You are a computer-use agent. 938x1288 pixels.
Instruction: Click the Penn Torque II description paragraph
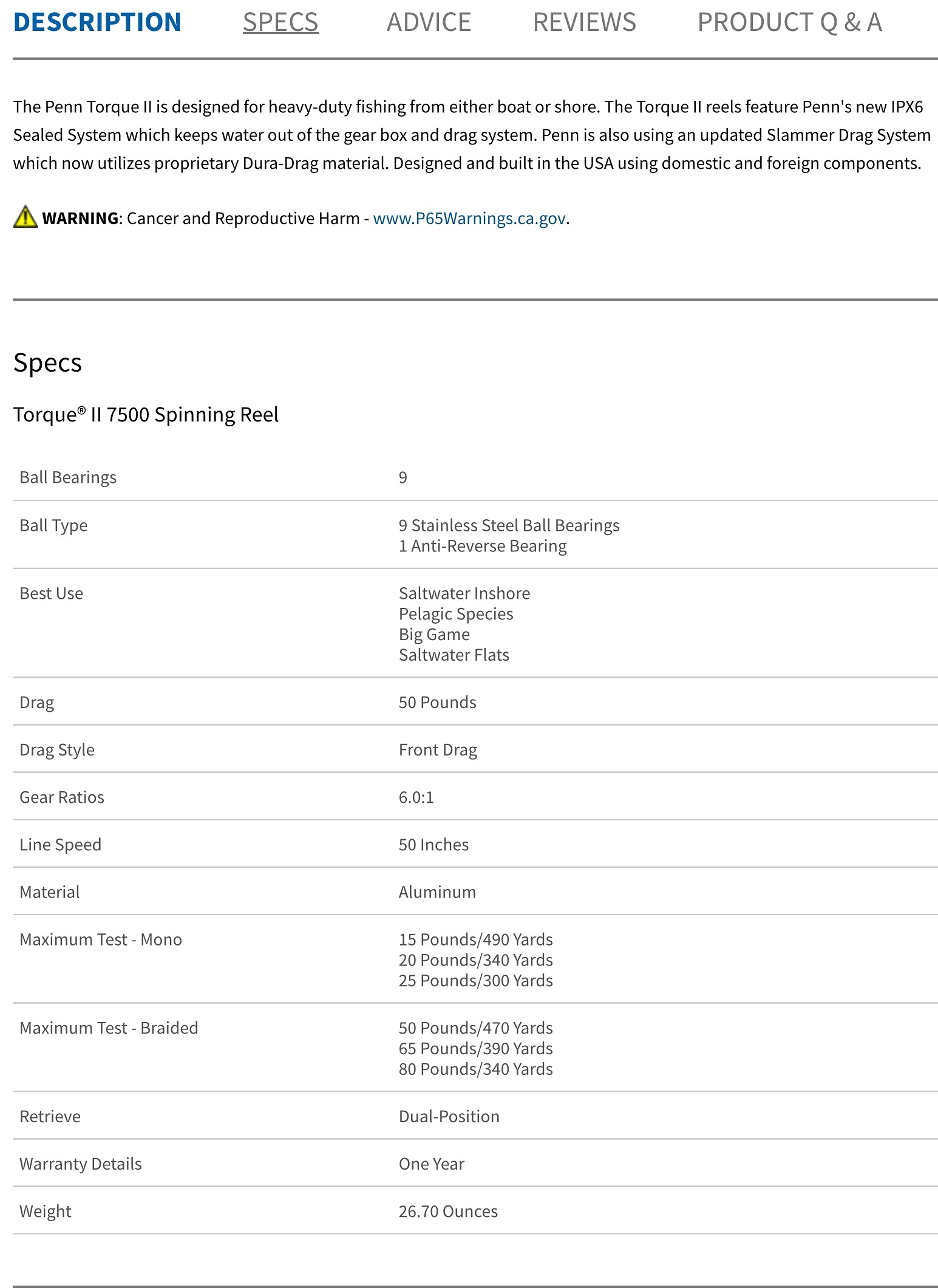472,135
